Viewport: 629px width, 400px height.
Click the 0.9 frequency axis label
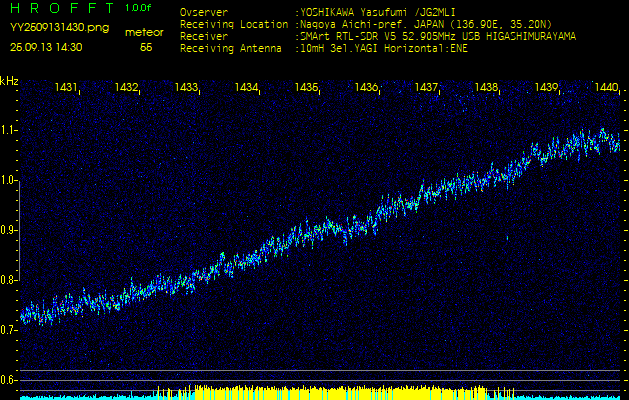pos(9,230)
